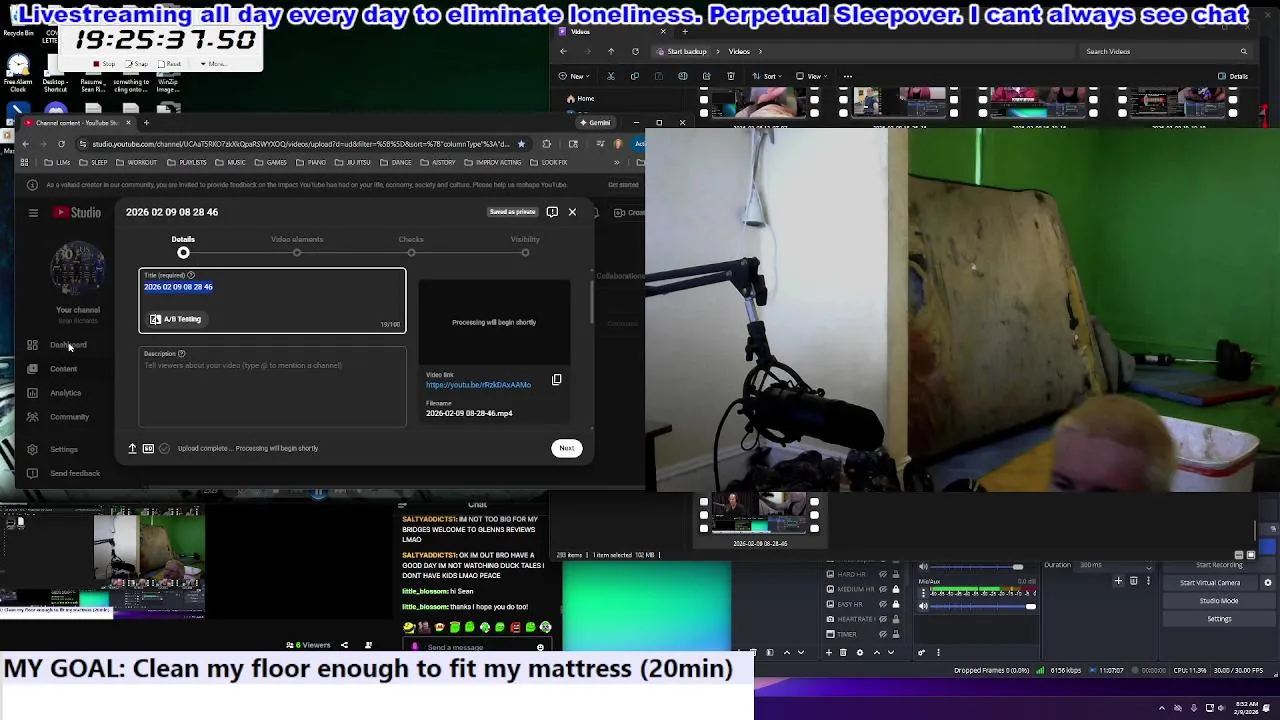
Task: Open the virtual camera settings gear in OBS
Action: coord(1267,582)
